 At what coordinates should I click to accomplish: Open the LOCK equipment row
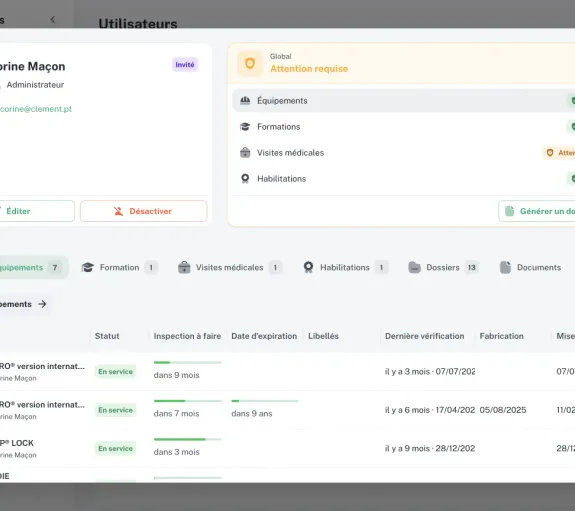pos(288,448)
